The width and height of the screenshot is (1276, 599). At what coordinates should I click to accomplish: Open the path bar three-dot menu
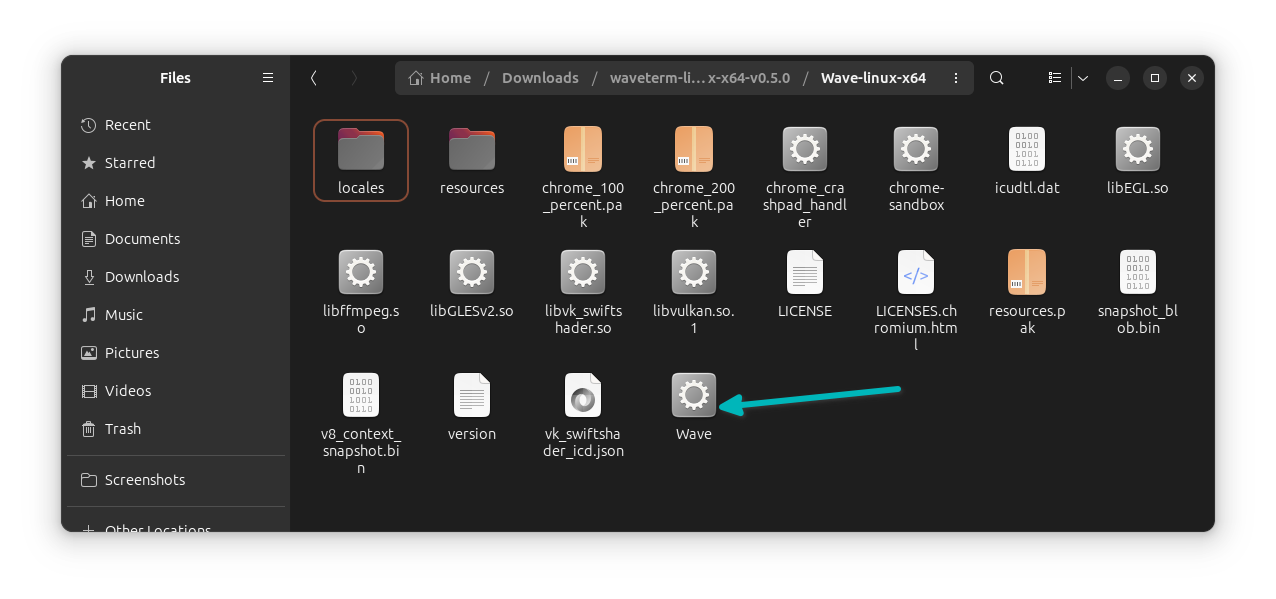pos(955,77)
